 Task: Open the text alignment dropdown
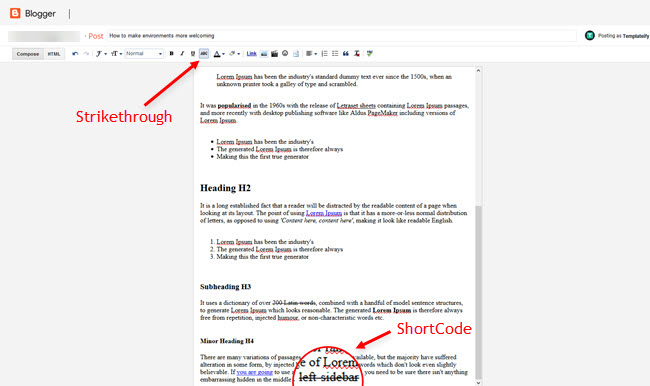coord(311,53)
